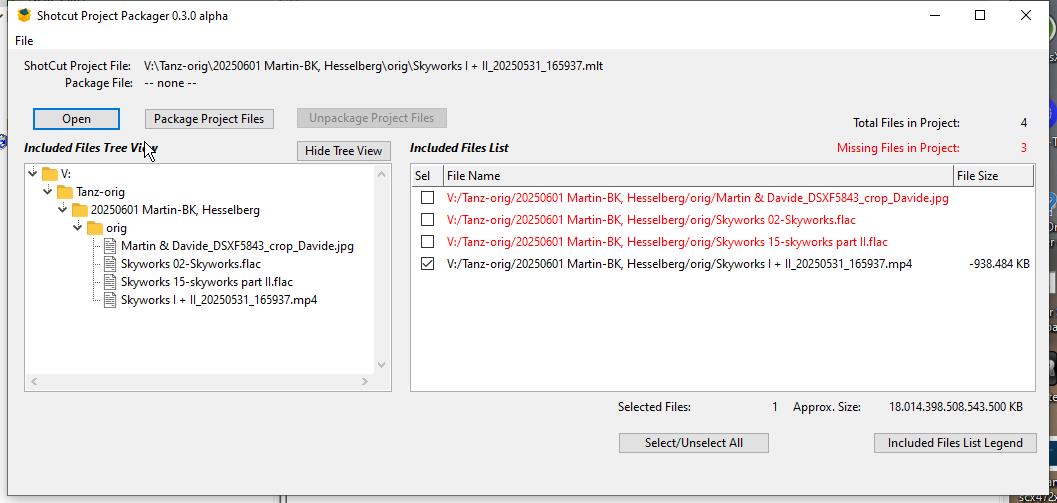Image resolution: width=1057 pixels, height=503 pixels.
Task: Click the Package File '-- none --' value
Action: tap(171, 83)
